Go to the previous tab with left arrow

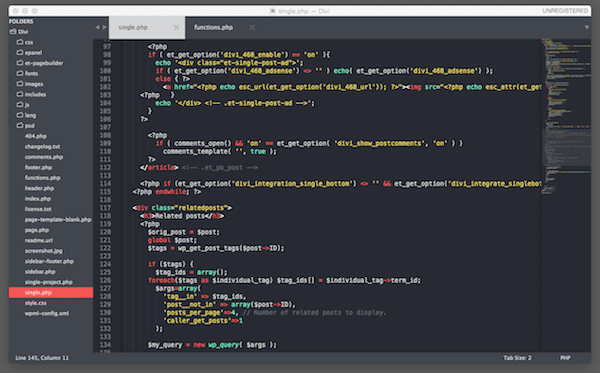pos(97,27)
